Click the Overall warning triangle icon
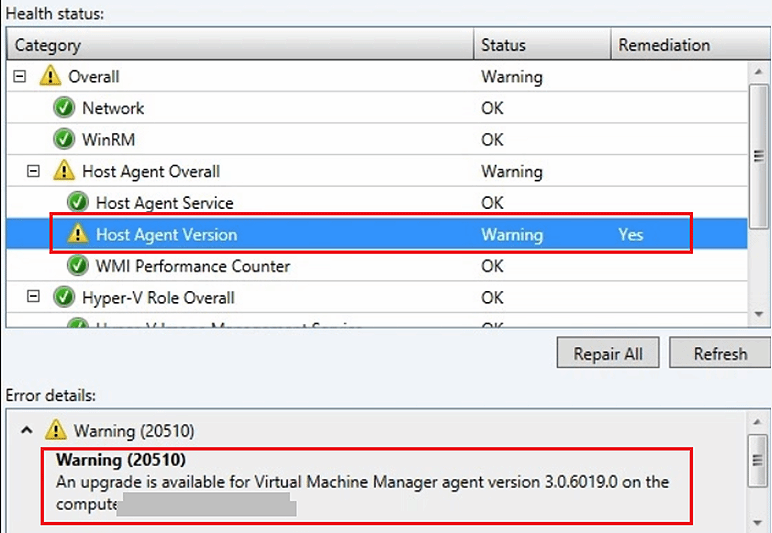Viewport: 772px width, 533px height. (x=50, y=77)
